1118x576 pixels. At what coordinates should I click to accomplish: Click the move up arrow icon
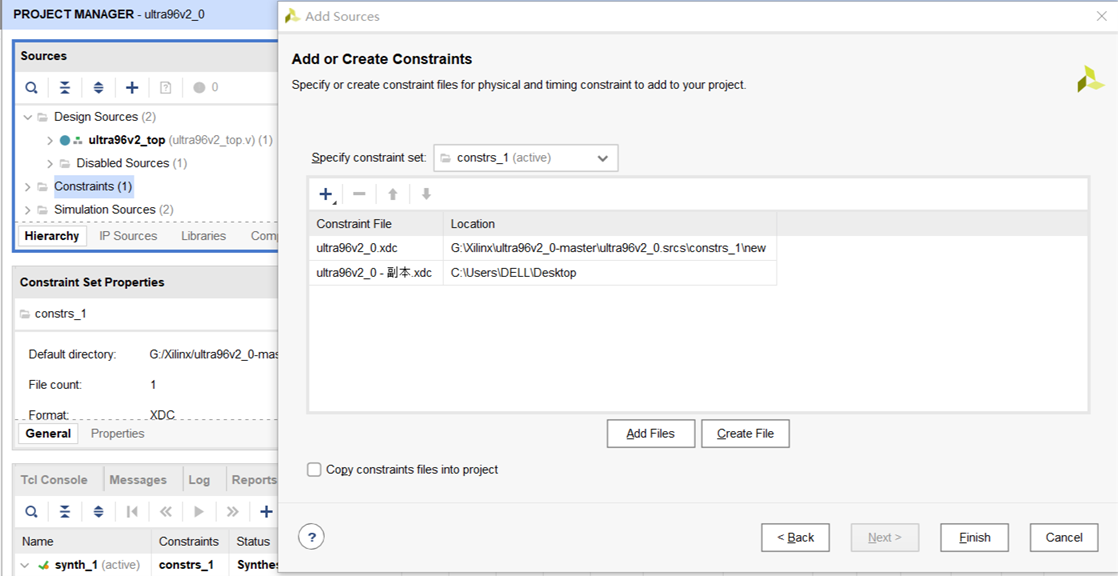click(393, 194)
